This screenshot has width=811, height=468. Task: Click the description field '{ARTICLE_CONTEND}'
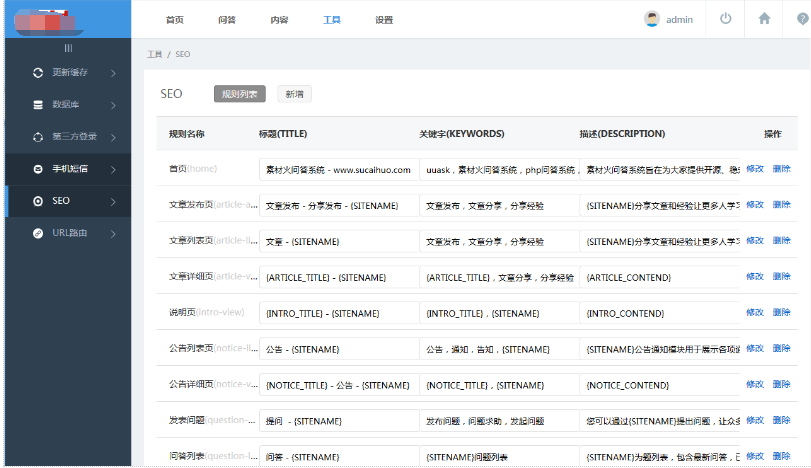[x=660, y=278]
